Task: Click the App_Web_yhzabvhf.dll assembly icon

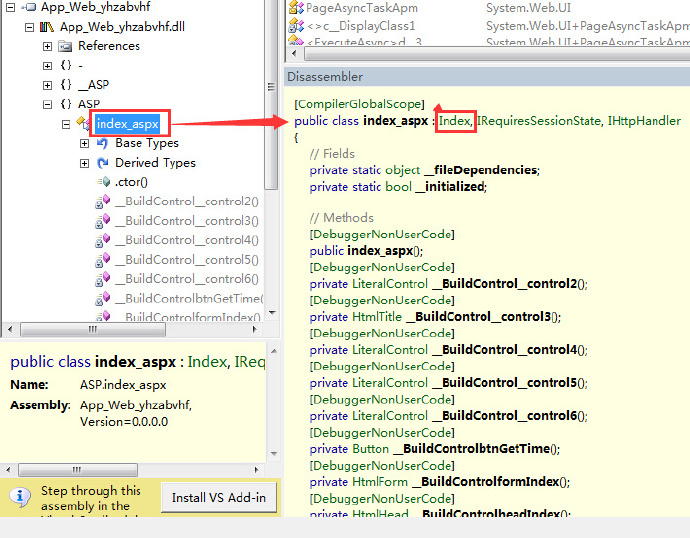Action: pos(47,27)
